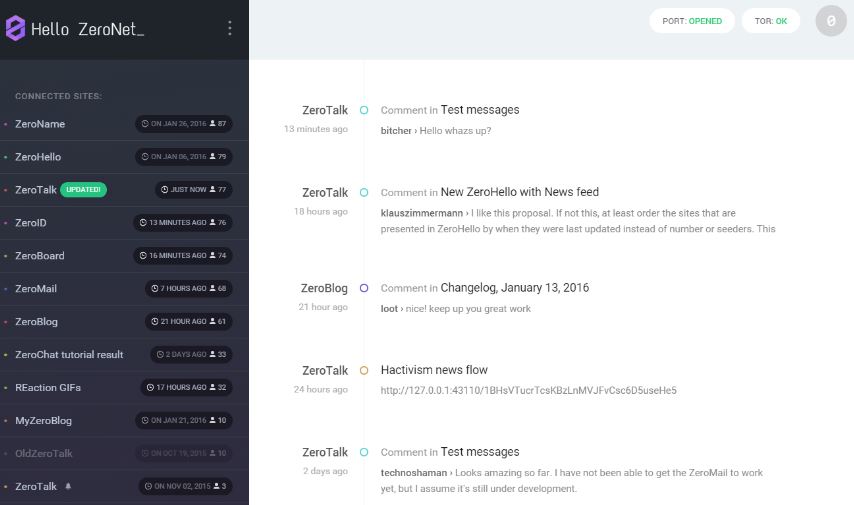Open the ZeroName site
The width and height of the screenshot is (854, 505).
point(40,124)
